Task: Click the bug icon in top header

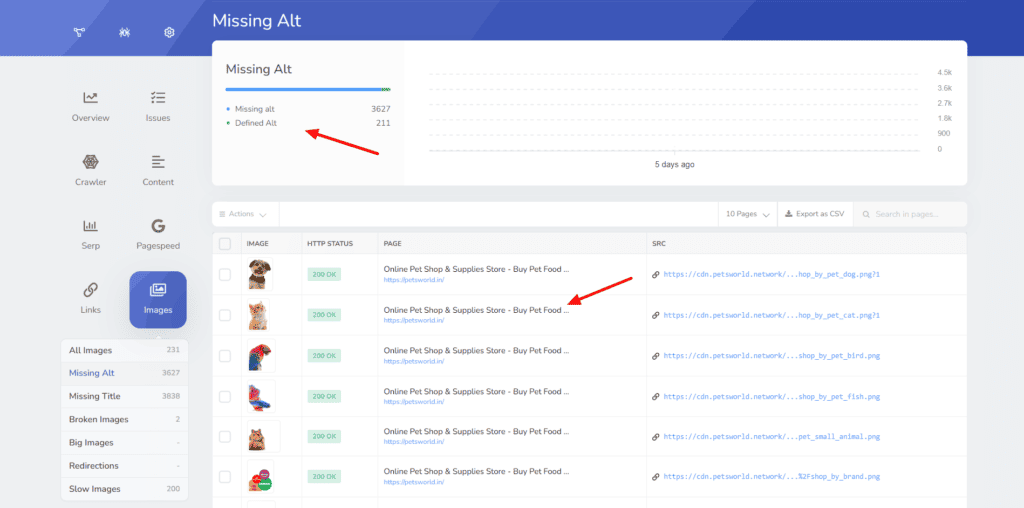Action: 124,32
